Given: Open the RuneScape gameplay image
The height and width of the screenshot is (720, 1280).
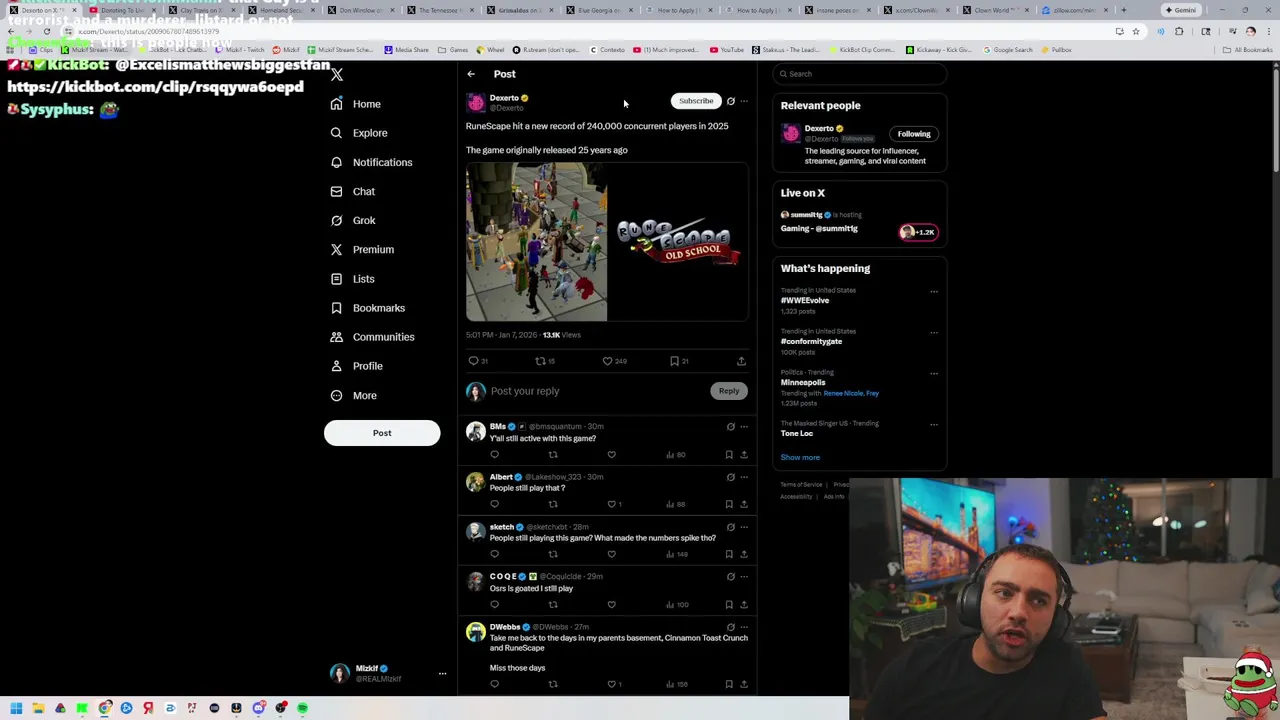Looking at the screenshot, I should 536,242.
